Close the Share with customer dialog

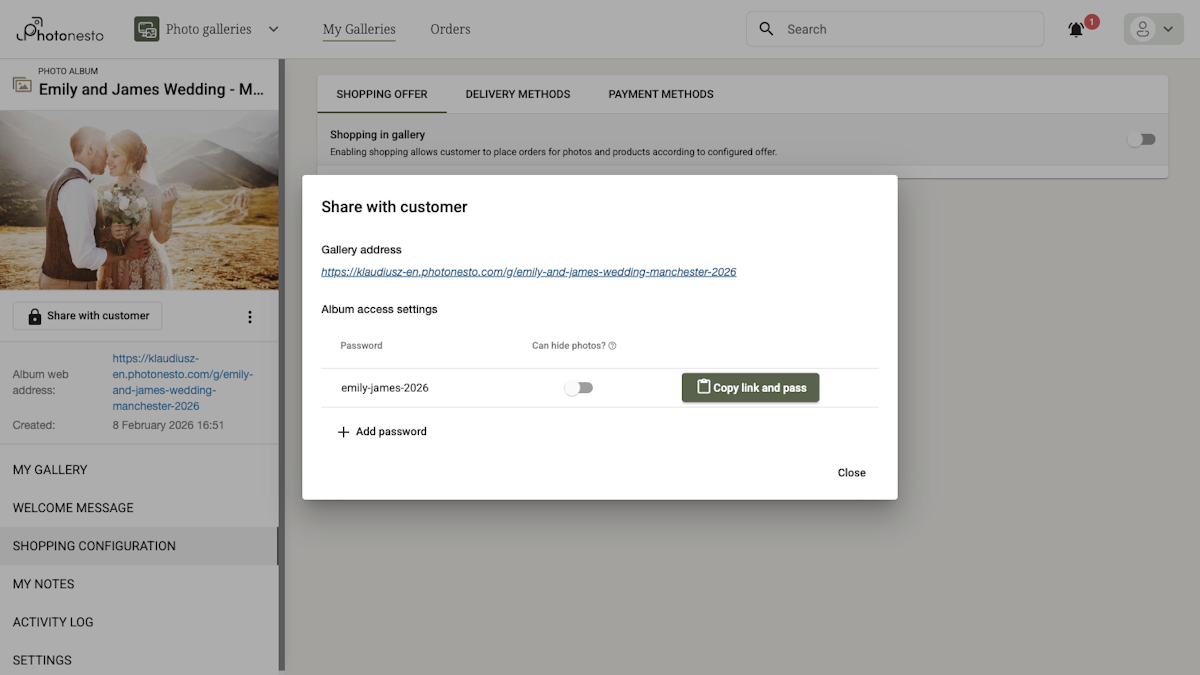pos(851,472)
